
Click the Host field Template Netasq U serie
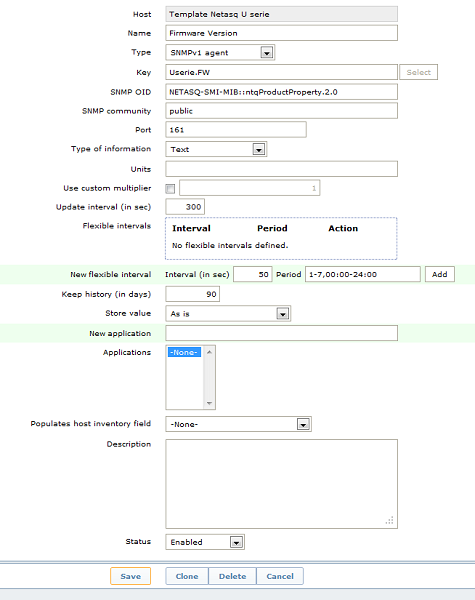coord(281,14)
